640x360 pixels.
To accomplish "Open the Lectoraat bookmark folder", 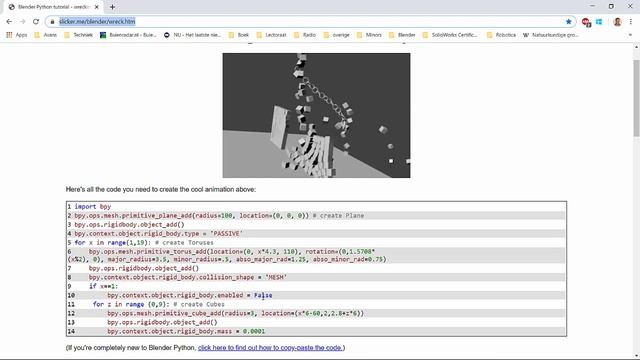I will [271, 35].
